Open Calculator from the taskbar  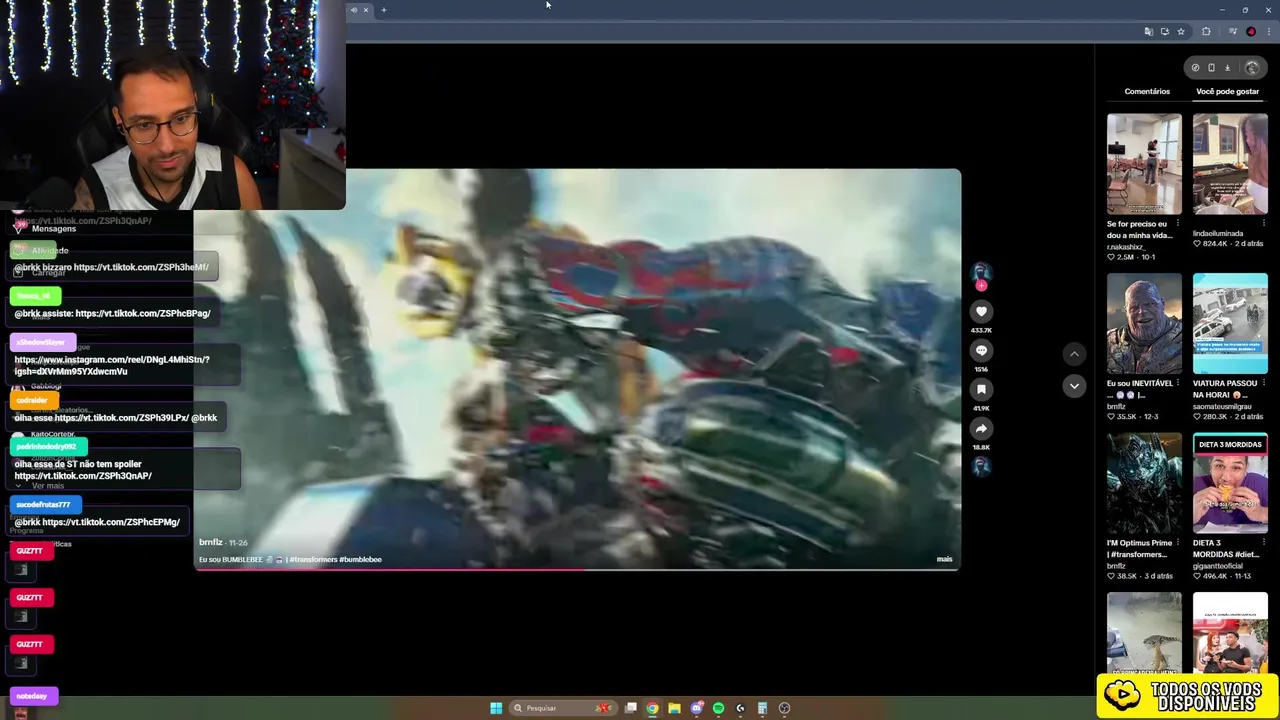[762, 708]
